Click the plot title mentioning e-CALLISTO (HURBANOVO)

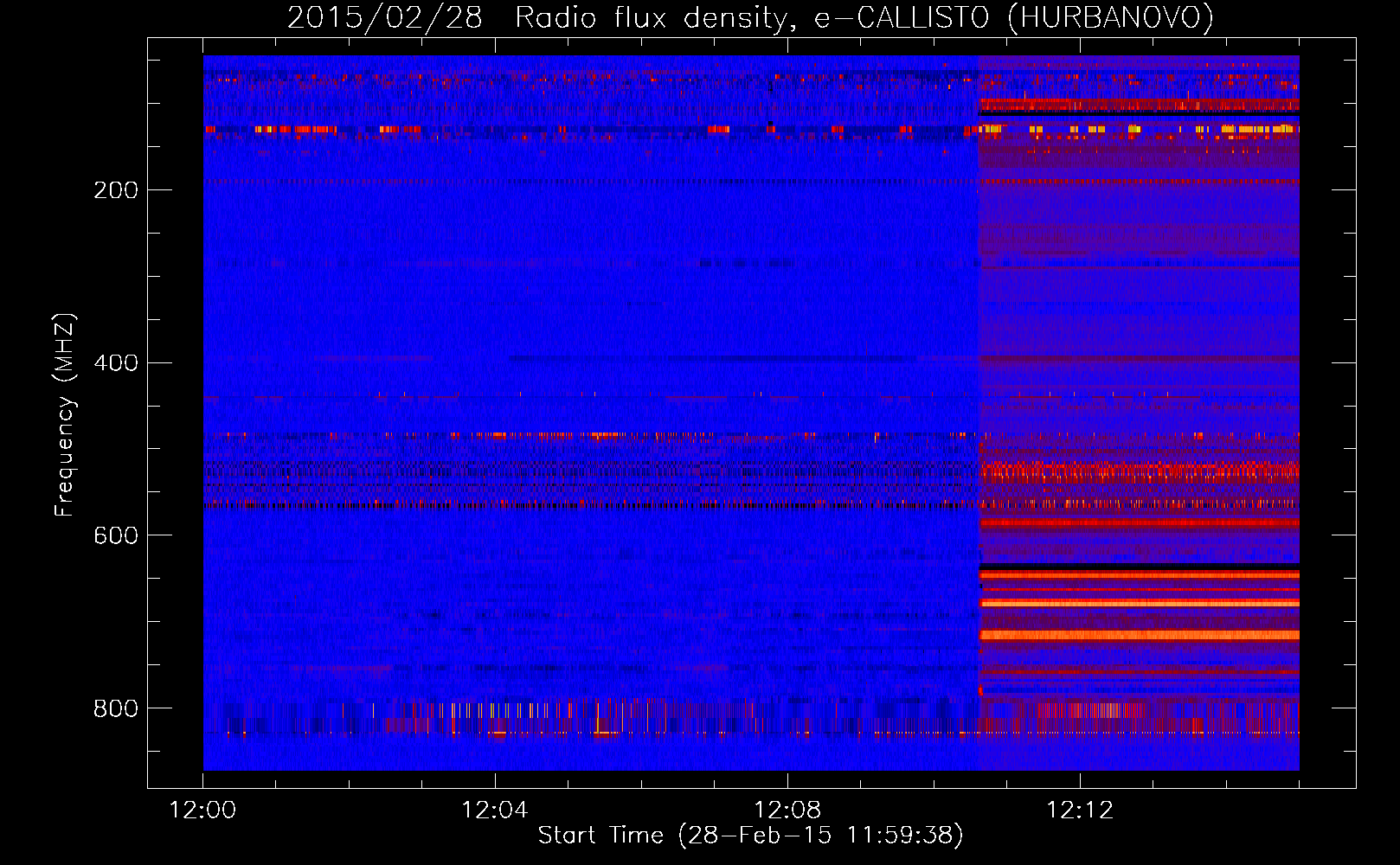750,18
